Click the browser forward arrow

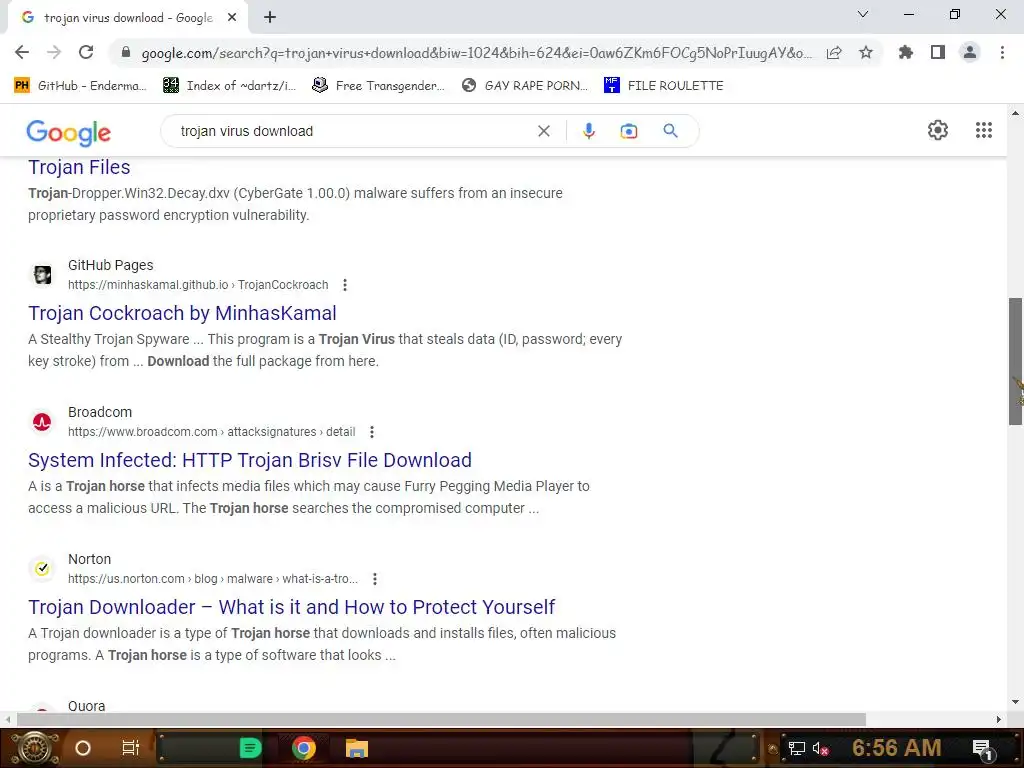(54, 52)
